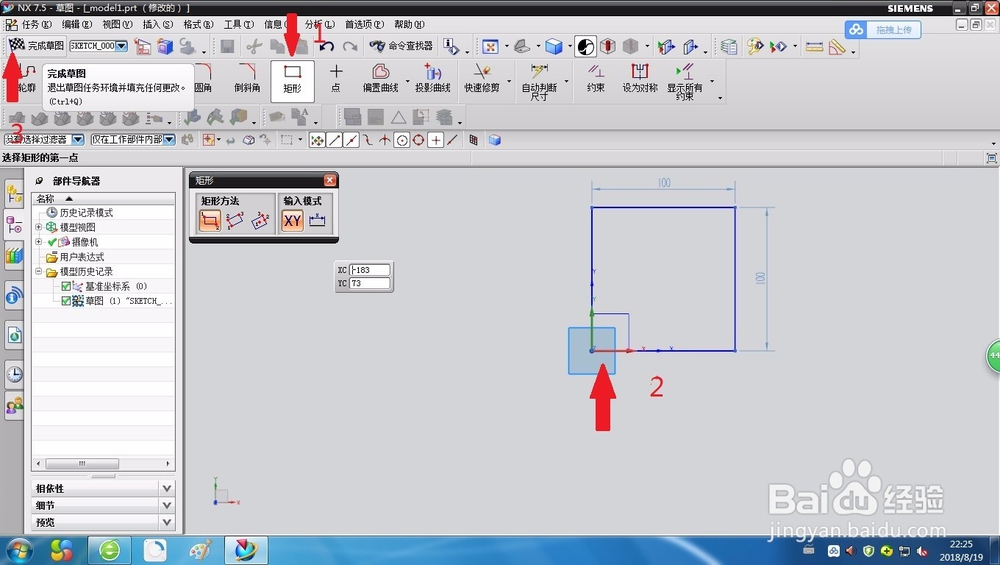Screen dimensions: 1000x565
Task: Choose the Project Curve (投影曲线) tool
Action: tap(432, 79)
